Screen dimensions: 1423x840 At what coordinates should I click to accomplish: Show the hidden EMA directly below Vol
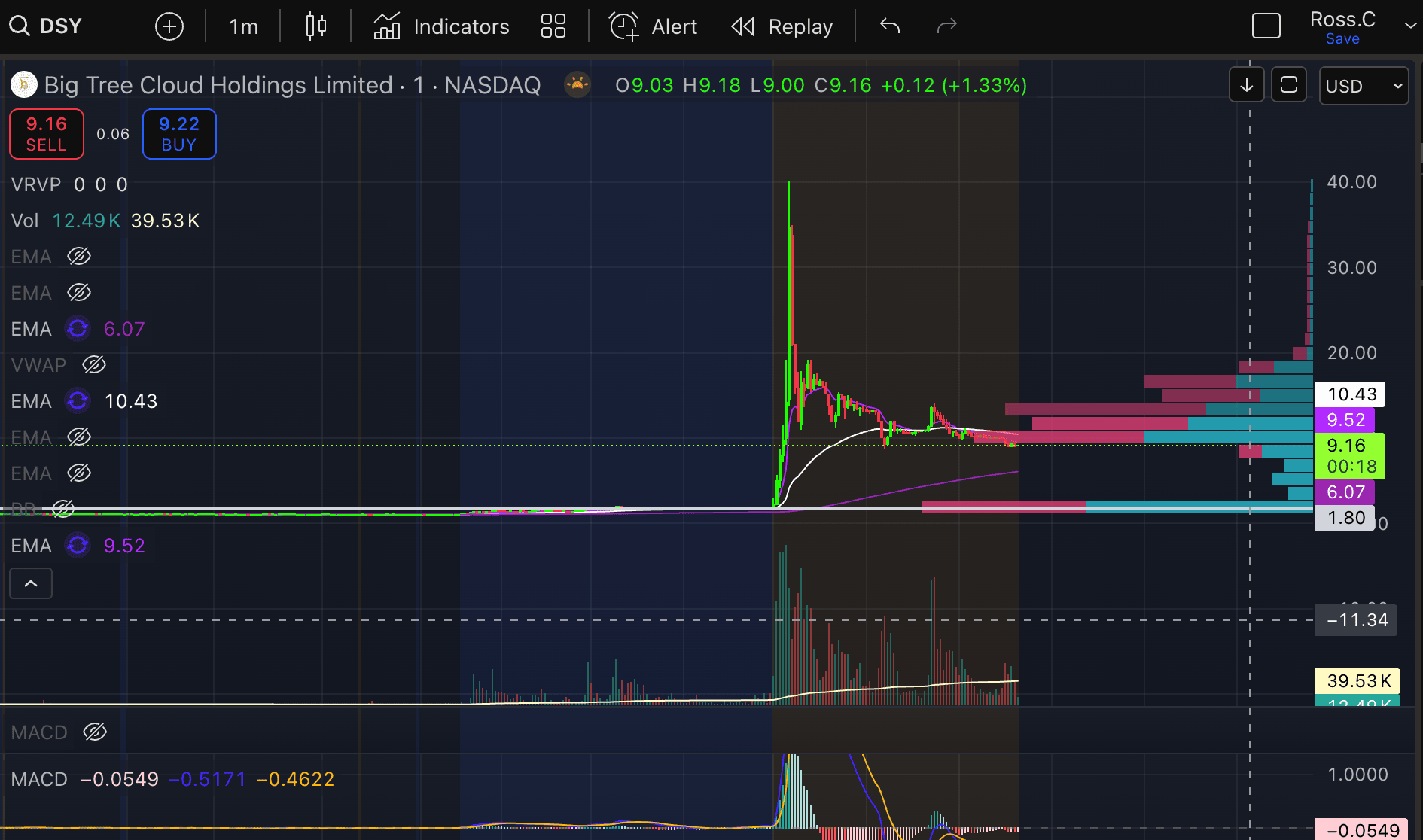point(79,257)
